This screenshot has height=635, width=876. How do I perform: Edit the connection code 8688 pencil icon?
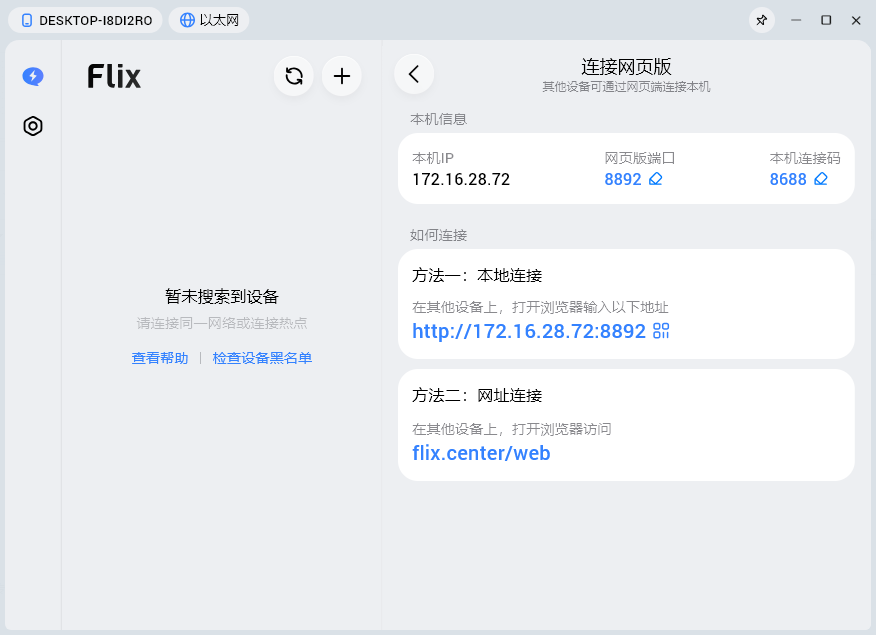pos(821,179)
